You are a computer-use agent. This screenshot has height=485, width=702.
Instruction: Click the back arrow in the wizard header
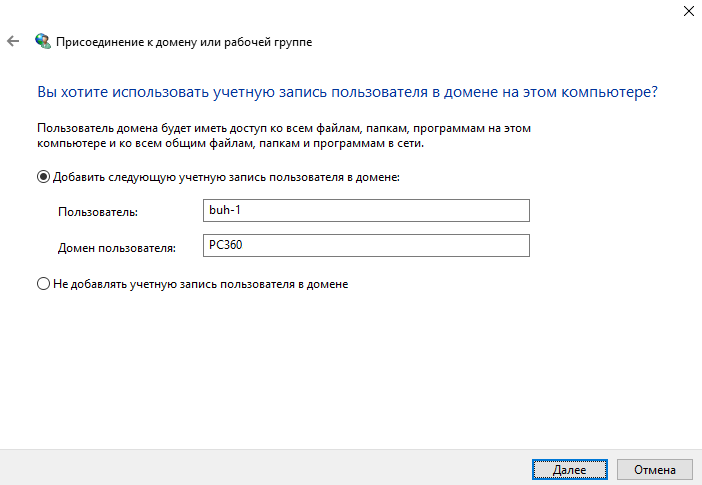(12, 42)
